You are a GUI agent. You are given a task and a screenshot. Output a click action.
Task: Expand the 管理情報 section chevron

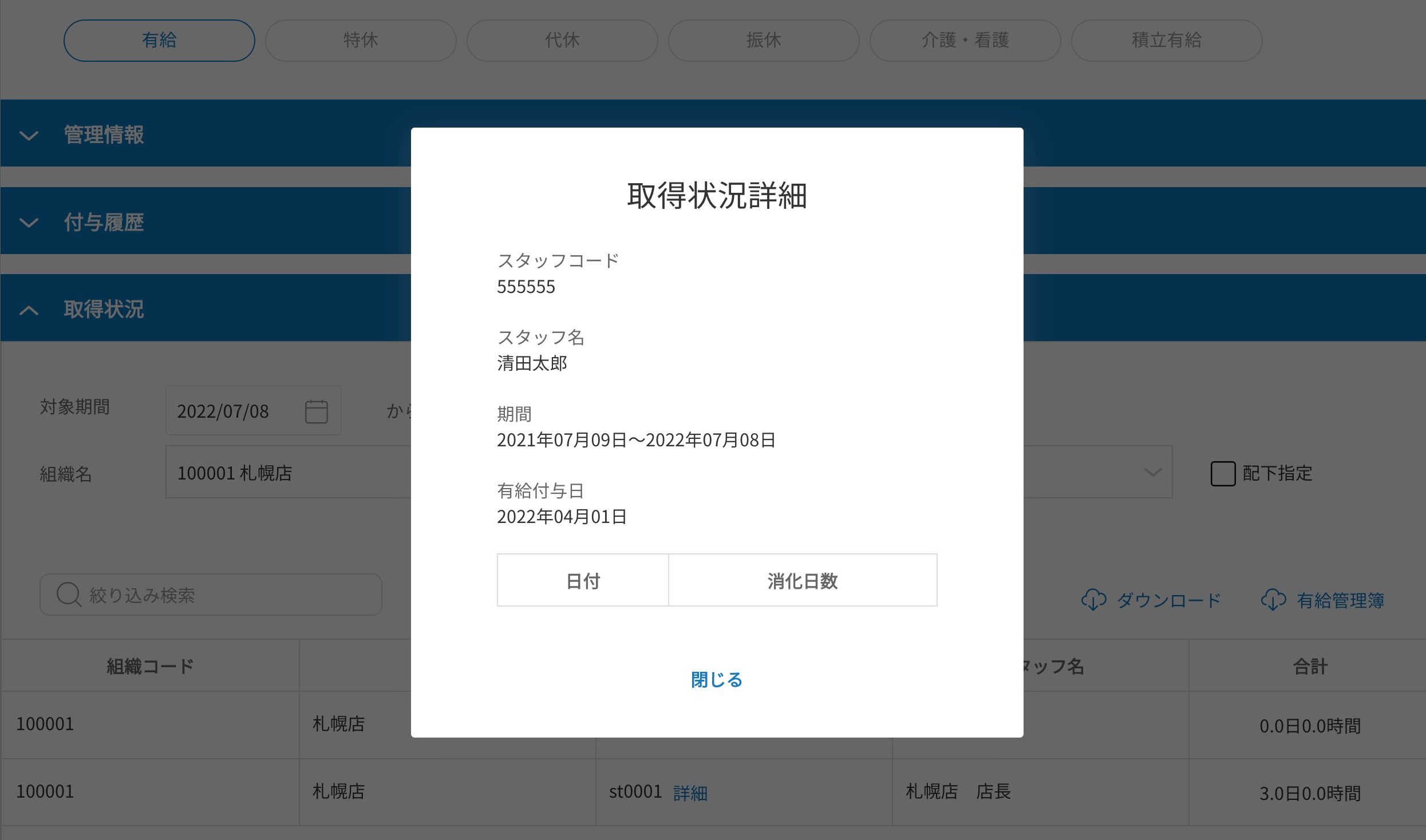pos(29,136)
